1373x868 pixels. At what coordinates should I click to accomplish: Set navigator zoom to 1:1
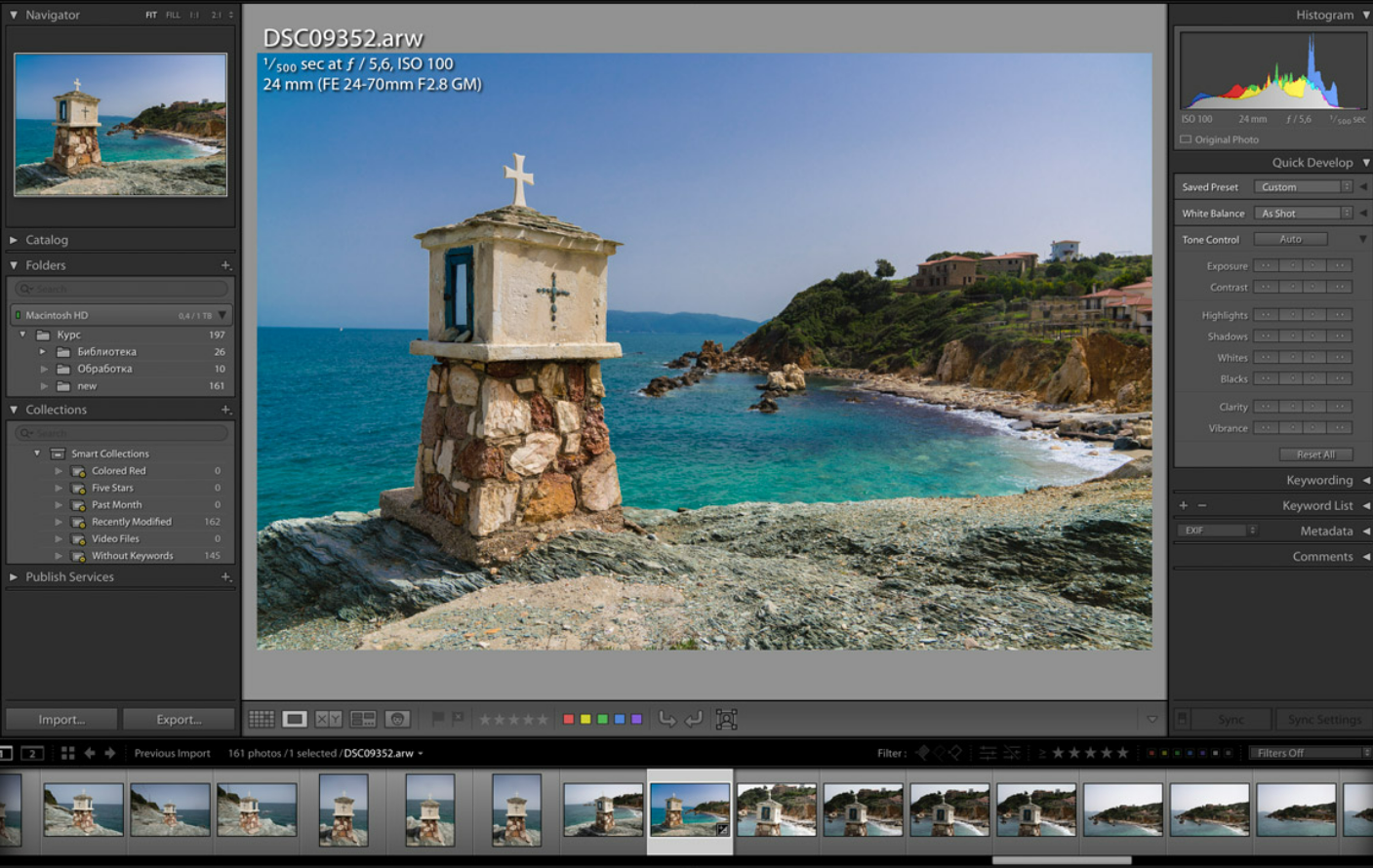(x=194, y=15)
